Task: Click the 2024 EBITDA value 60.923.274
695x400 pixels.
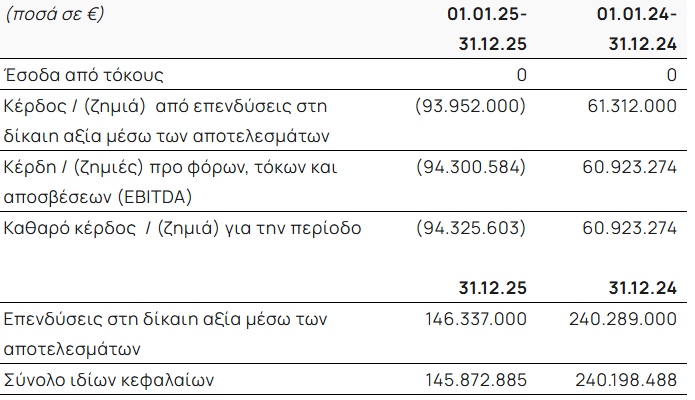Action: click(x=627, y=167)
